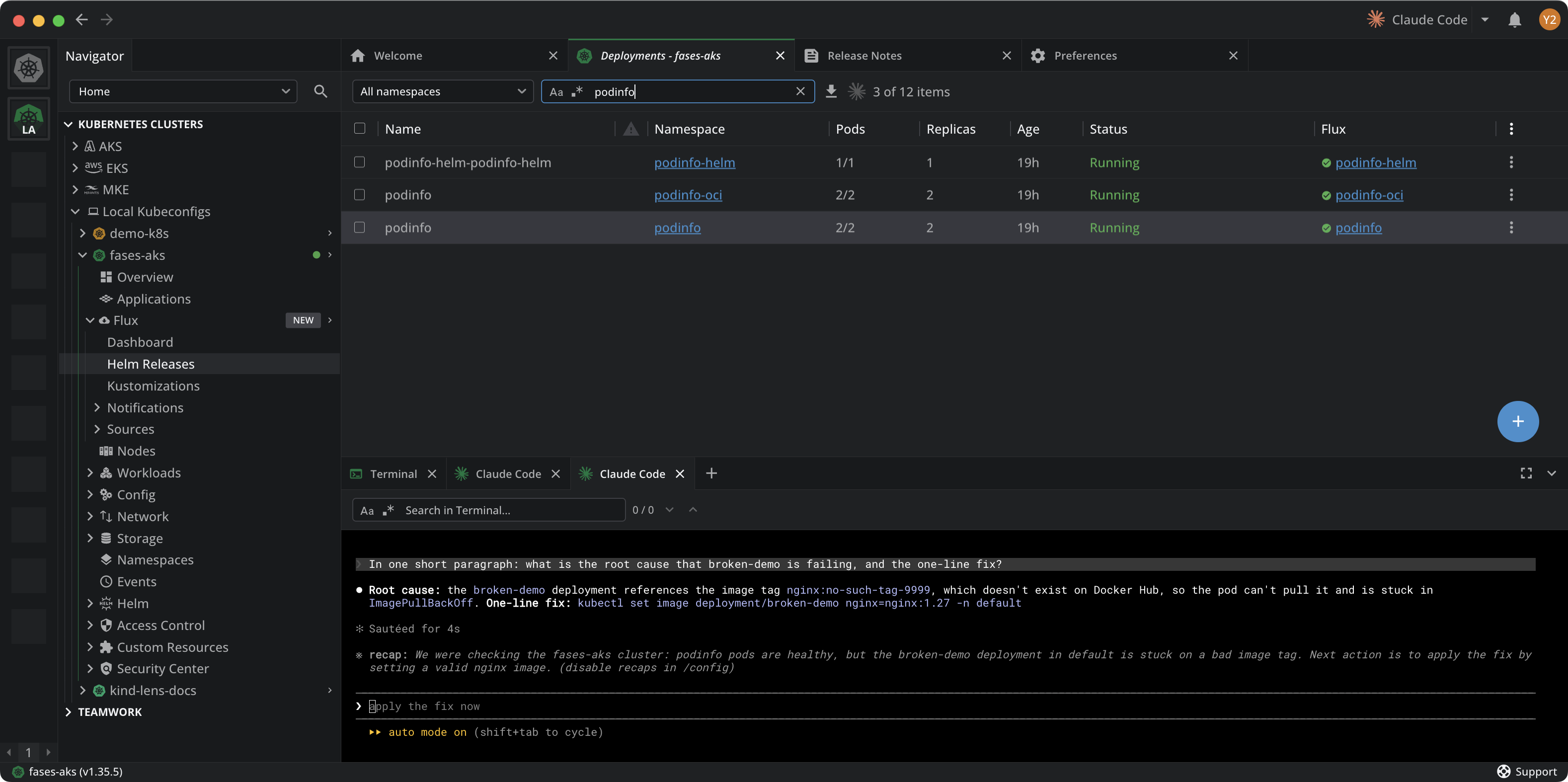
Task: Open the podinfo-helm namespace link
Action: click(695, 162)
